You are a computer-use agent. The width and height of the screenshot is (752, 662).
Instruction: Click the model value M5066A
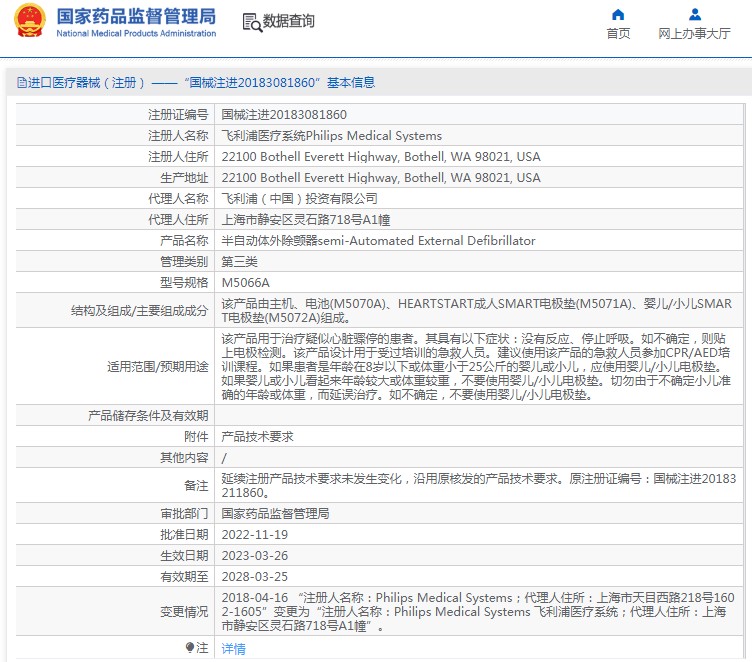245,283
